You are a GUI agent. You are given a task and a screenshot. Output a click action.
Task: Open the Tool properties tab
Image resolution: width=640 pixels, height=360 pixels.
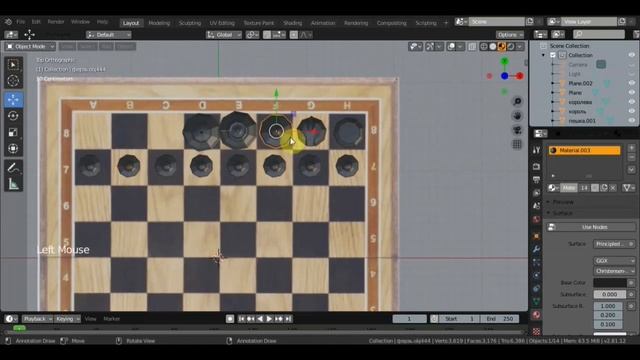pos(536,150)
